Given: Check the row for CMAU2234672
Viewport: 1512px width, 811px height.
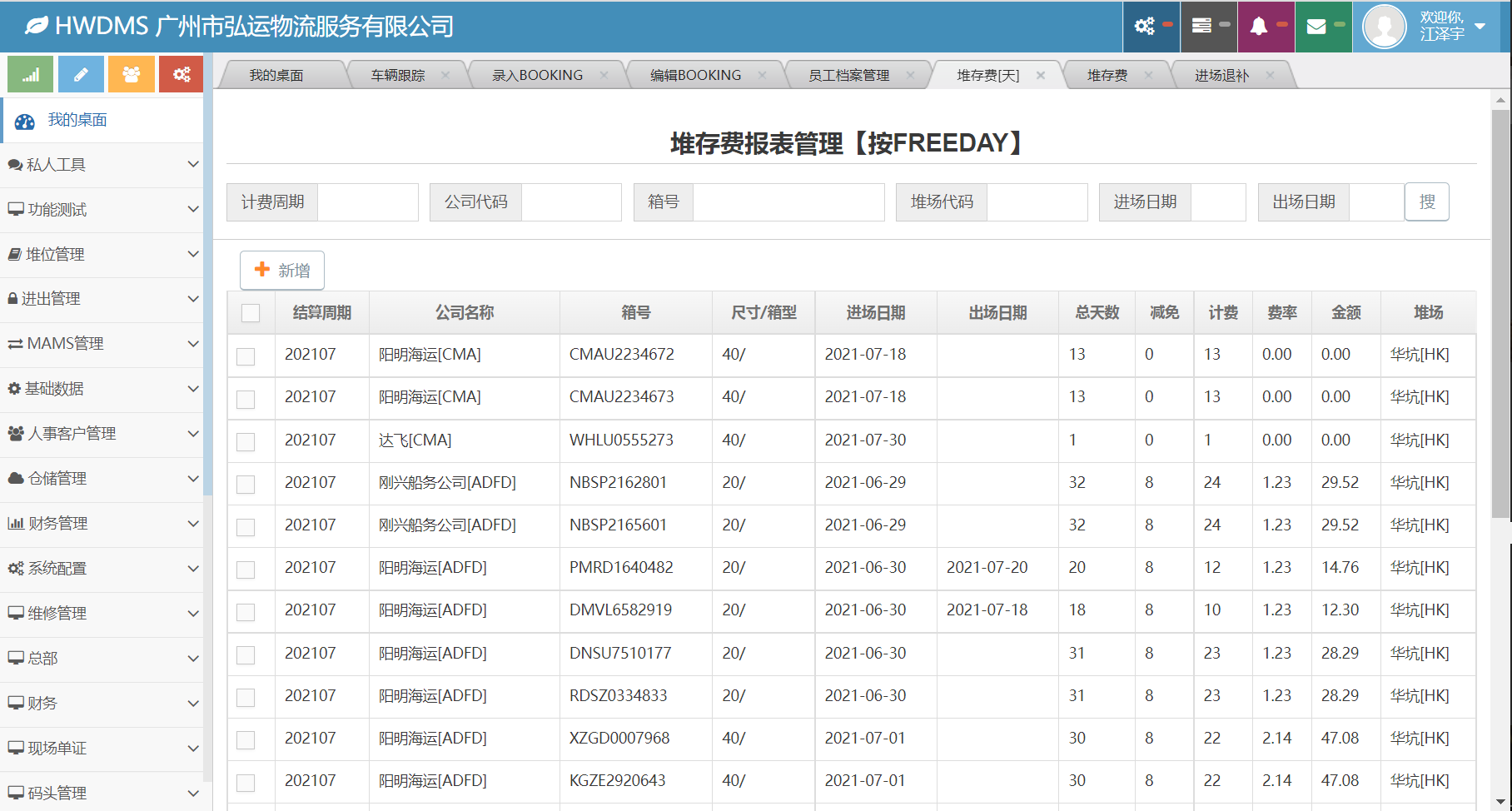Looking at the screenshot, I should 246,356.
